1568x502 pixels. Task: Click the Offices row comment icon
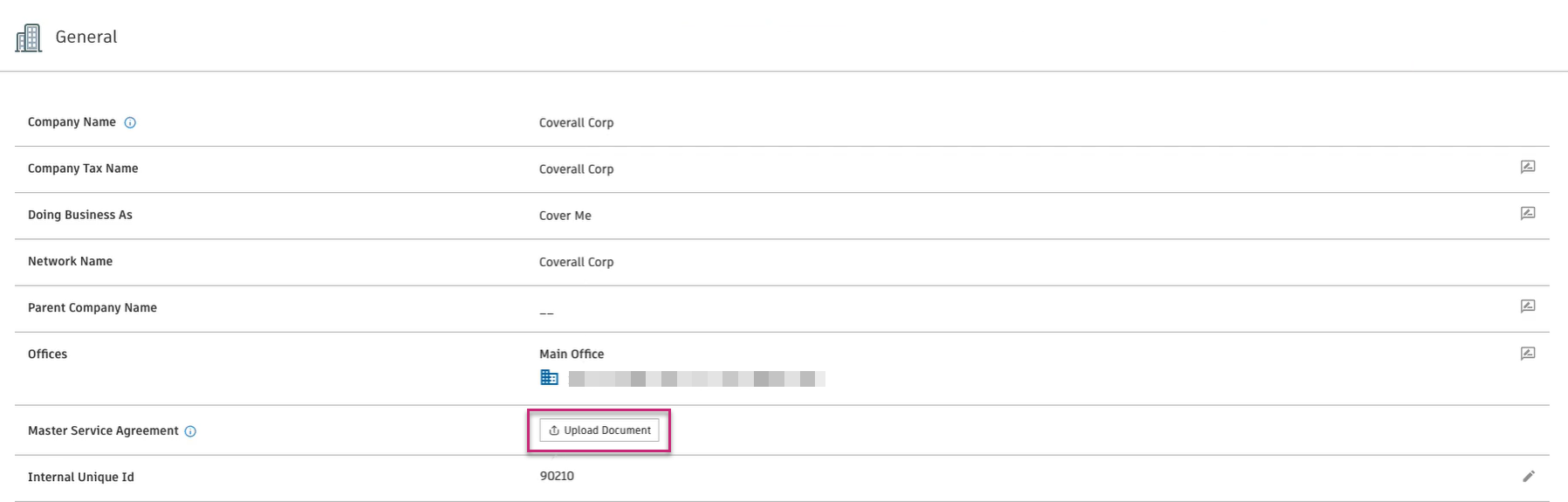(x=1527, y=354)
